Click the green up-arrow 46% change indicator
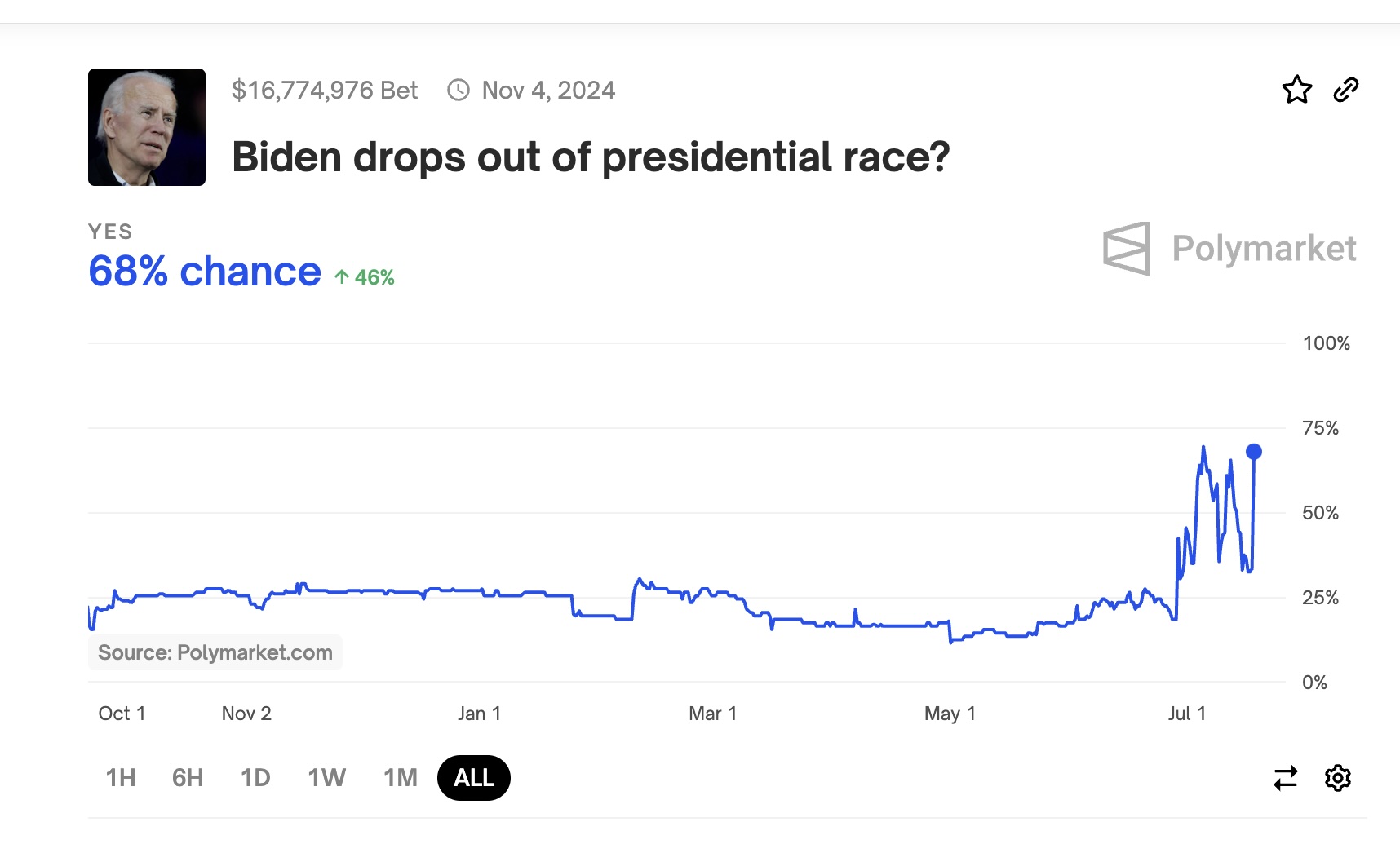Viewport: 1400px width, 853px height. point(365,277)
